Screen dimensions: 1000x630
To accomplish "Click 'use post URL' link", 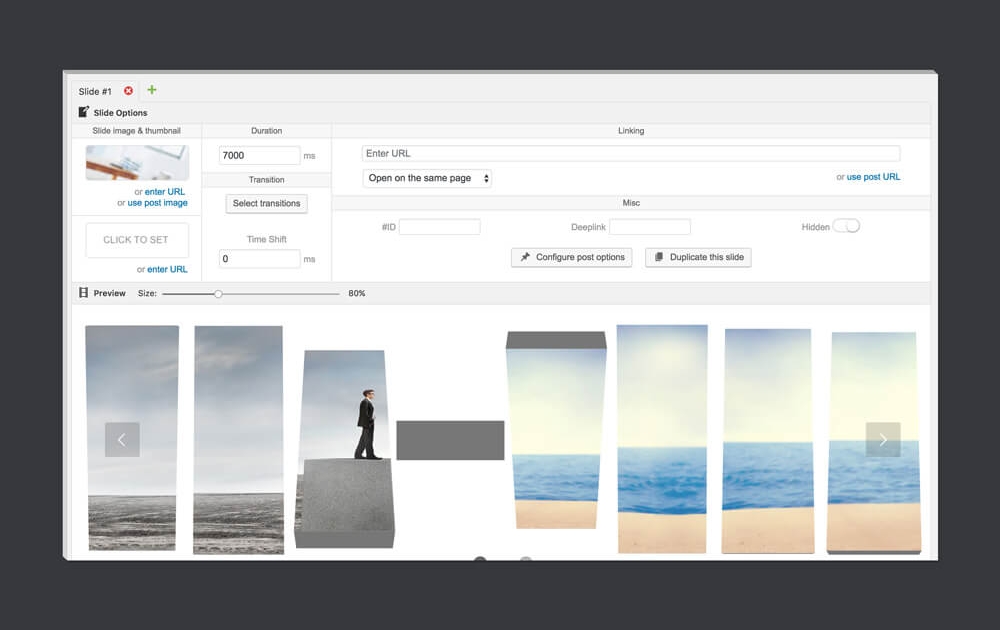I will coord(873,177).
